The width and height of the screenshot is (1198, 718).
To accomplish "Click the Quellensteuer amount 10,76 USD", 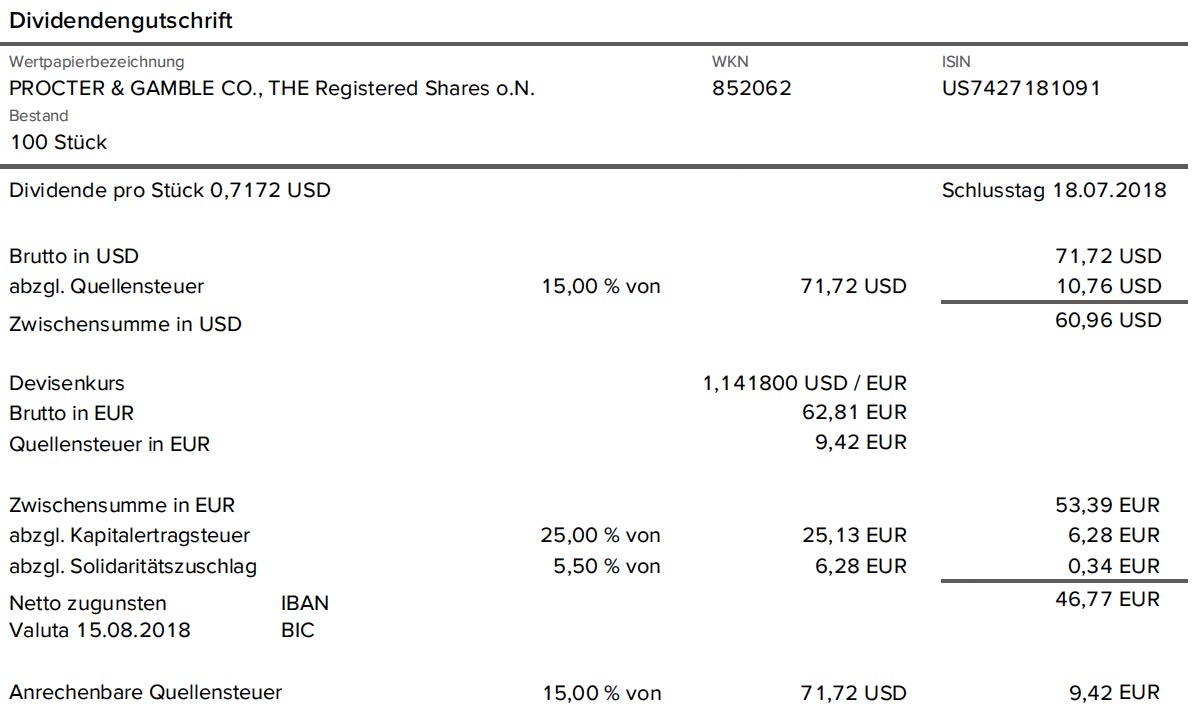I will pos(1108,286).
